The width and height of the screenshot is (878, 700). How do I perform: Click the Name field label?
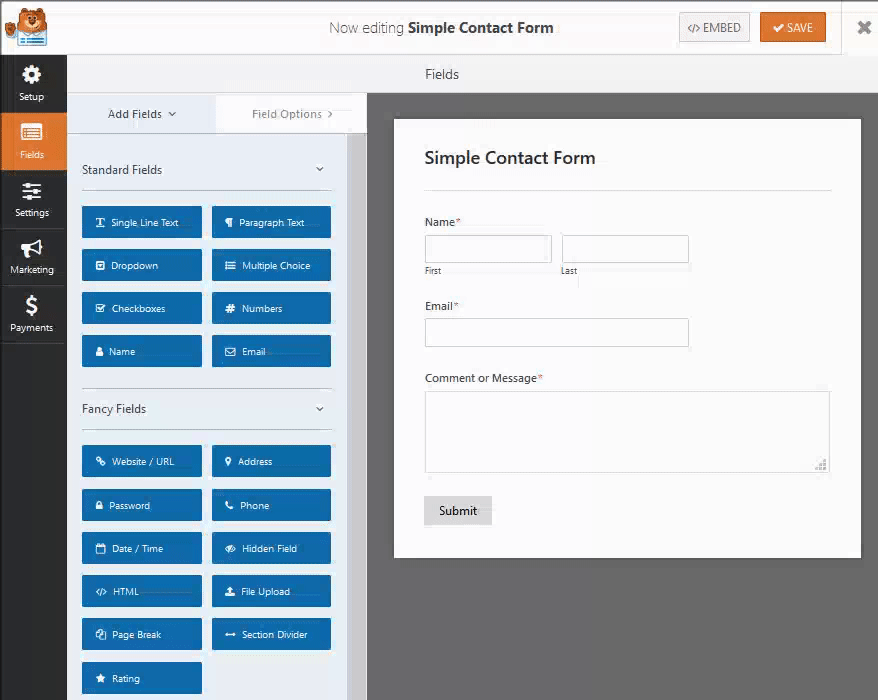pyautogui.click(x=442, y=222)
